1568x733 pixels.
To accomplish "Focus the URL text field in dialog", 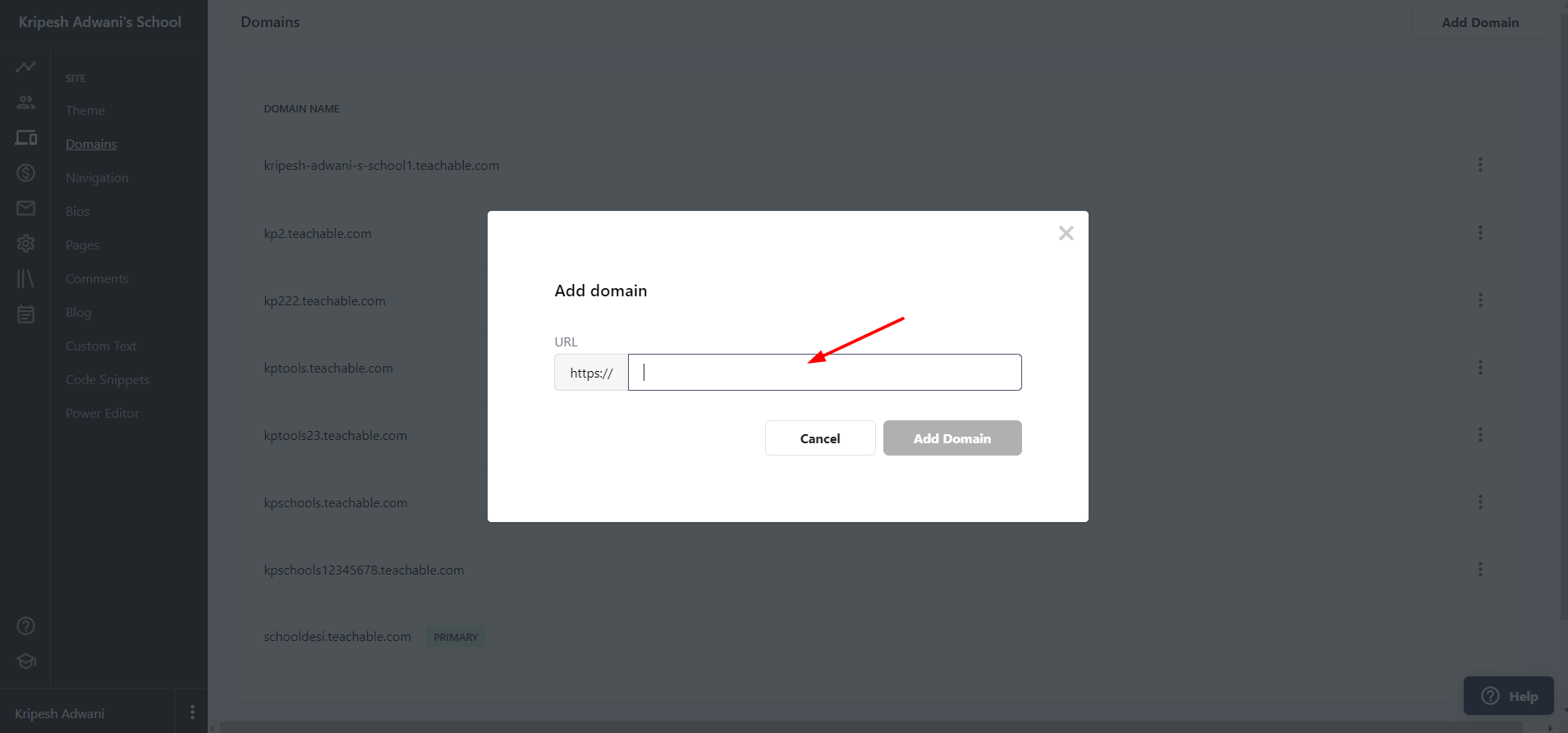I will coord(824,373).
